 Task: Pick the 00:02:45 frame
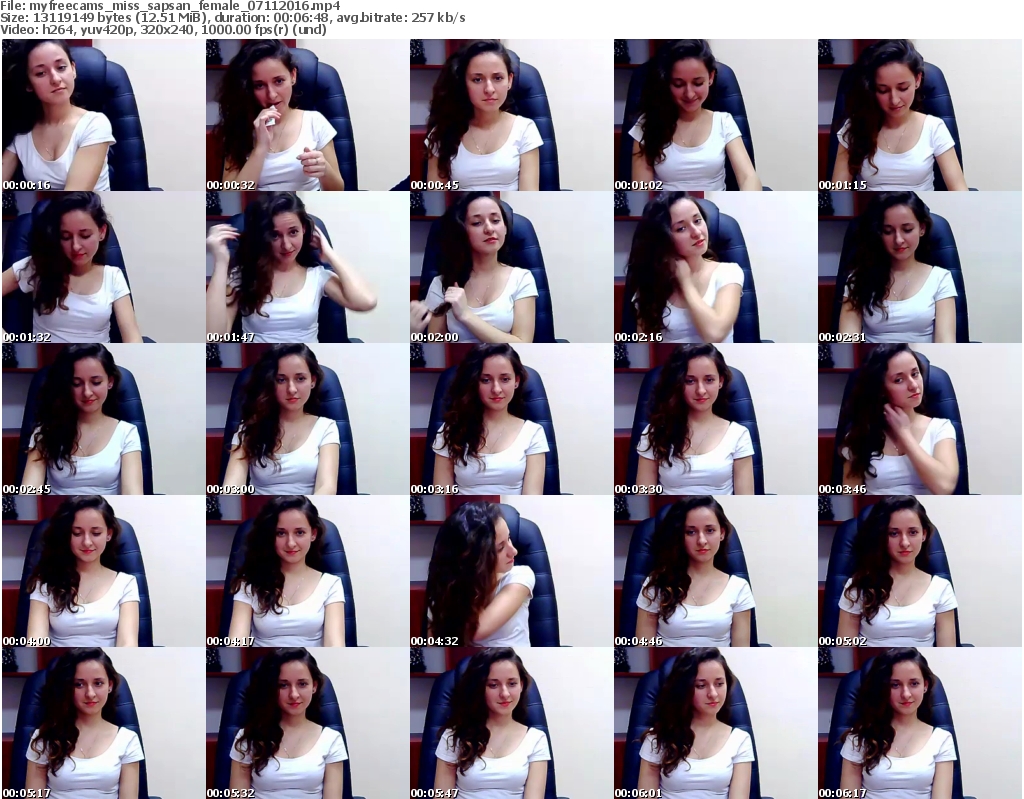tap(103, 419)
